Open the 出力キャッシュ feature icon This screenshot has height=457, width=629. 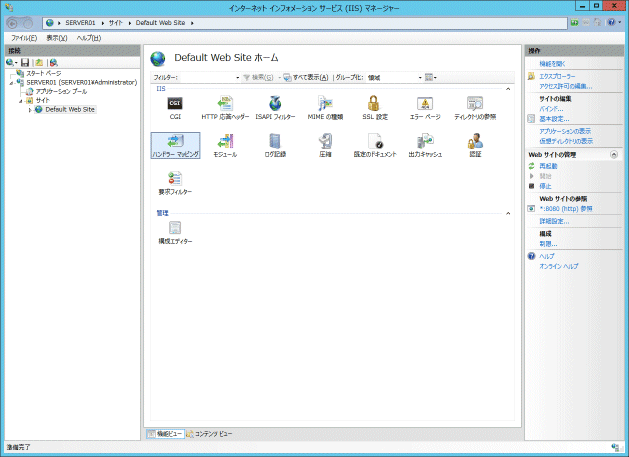click(x=425, y=141)
